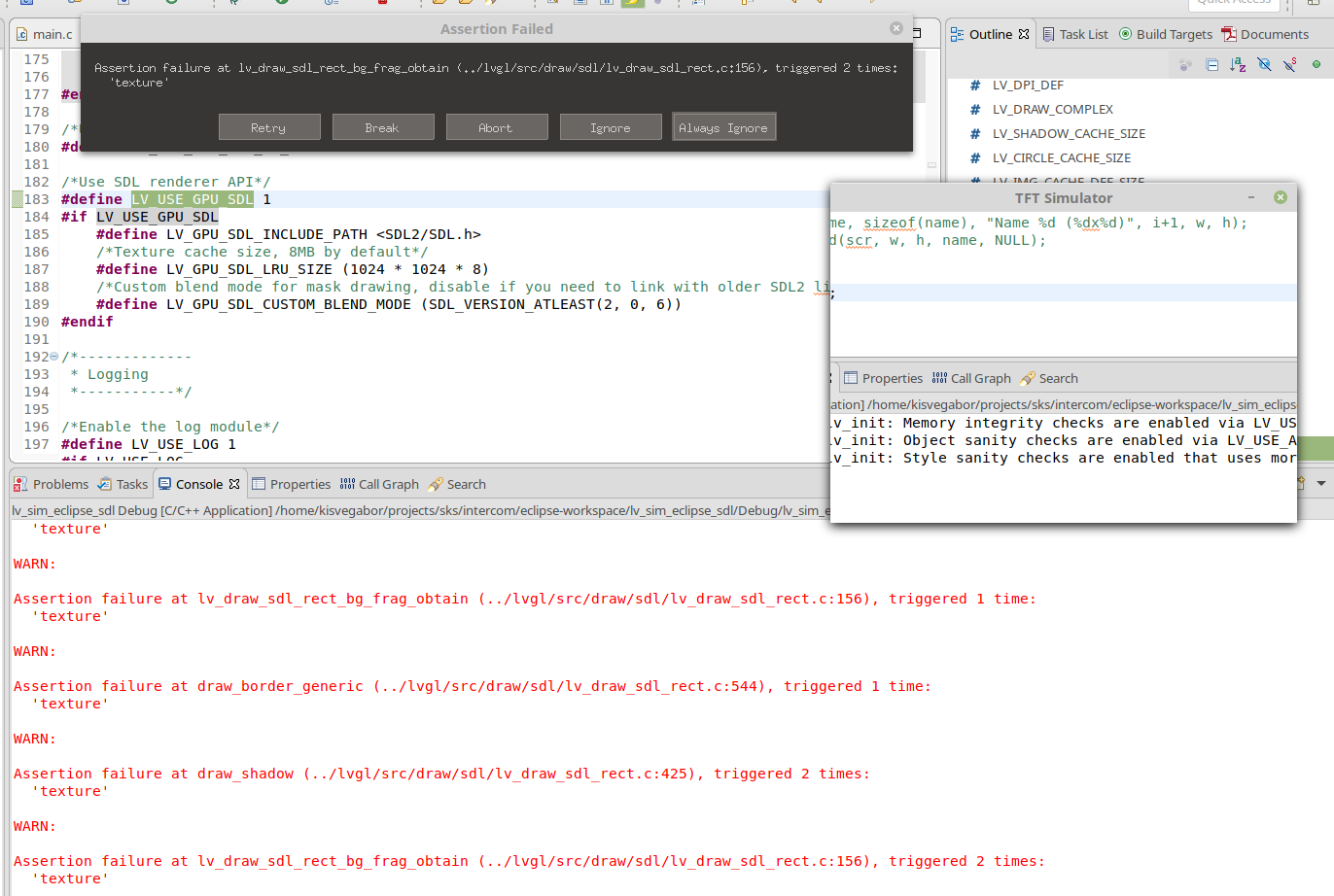Click Retry in the Assertion Failed dialog

(269, 126)
